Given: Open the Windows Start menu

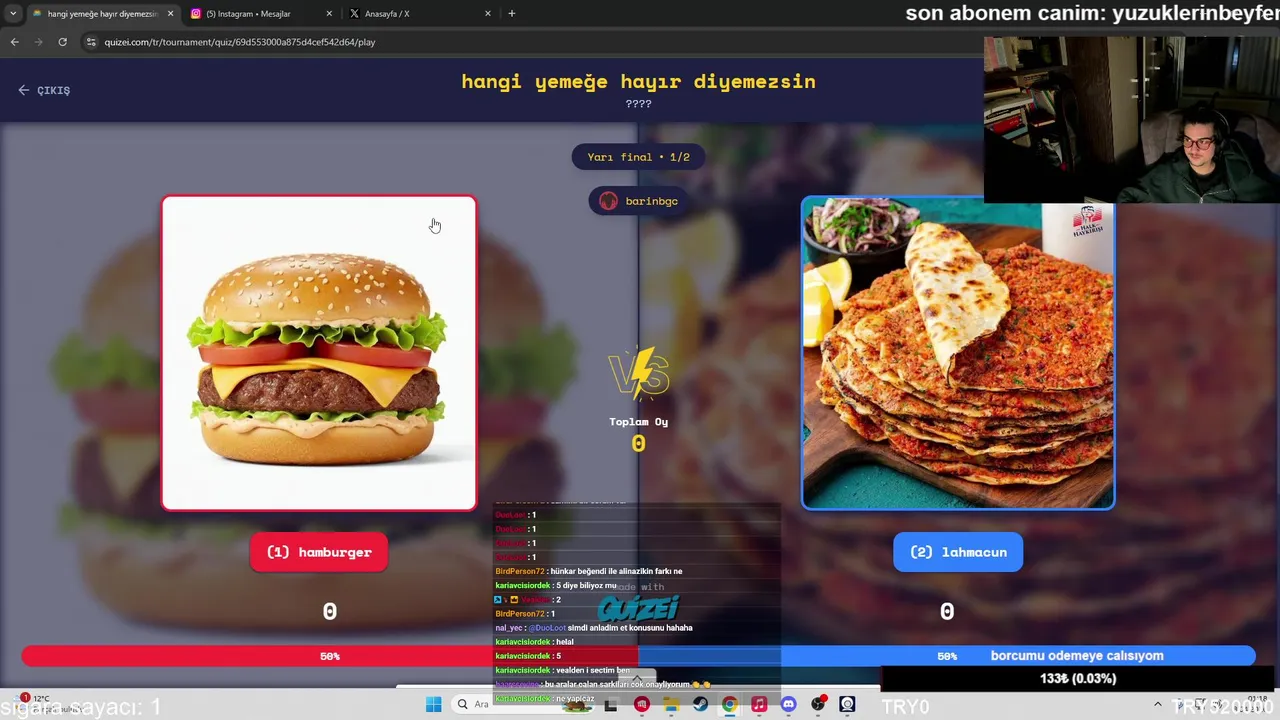Looking at the screenshot, I should pos(433,705).
